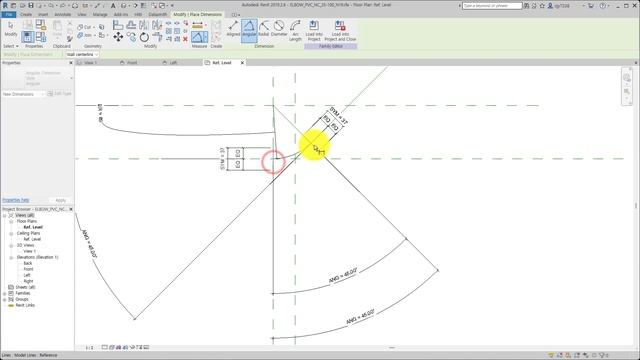Expand the Families tree node

coord(4,293)
